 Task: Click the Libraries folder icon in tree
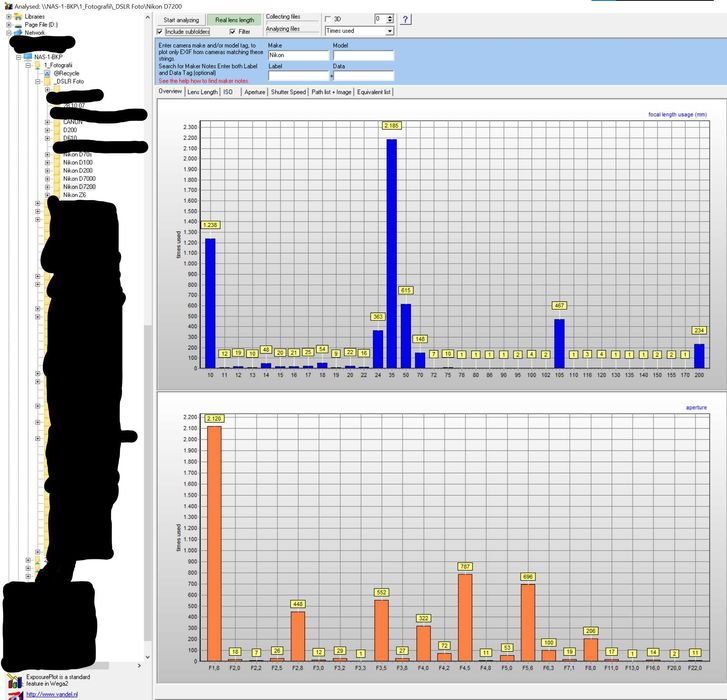point(18,16)
